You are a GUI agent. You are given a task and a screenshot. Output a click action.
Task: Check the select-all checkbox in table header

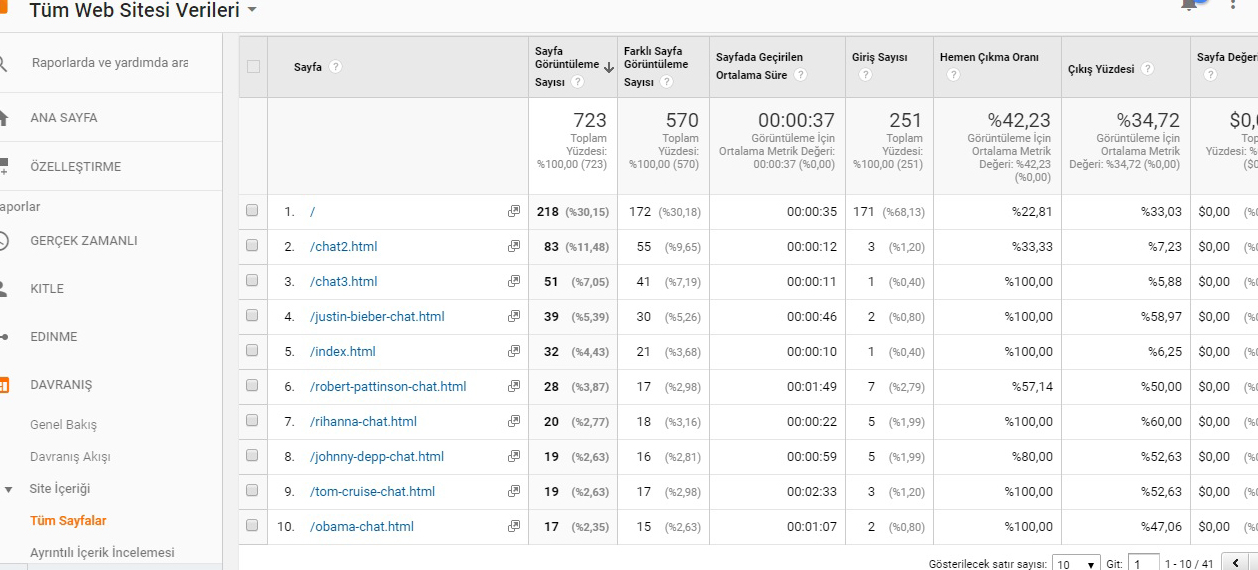[253, 67]
